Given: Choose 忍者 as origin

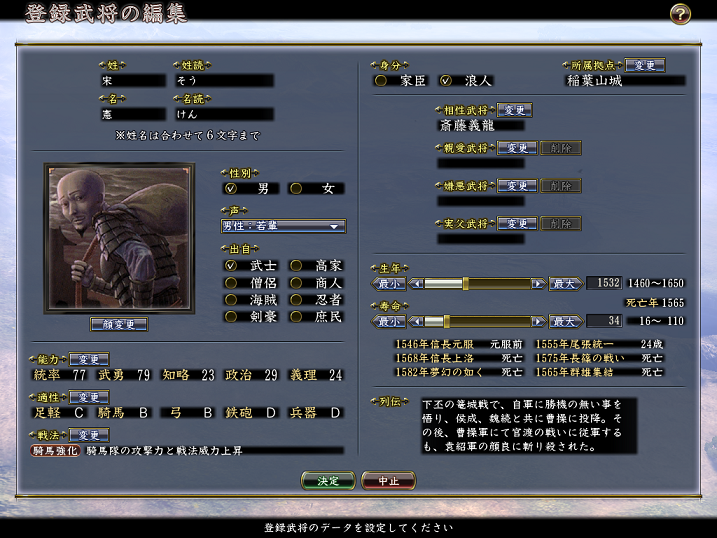Looking at the screenshot, I should (296, 299).
